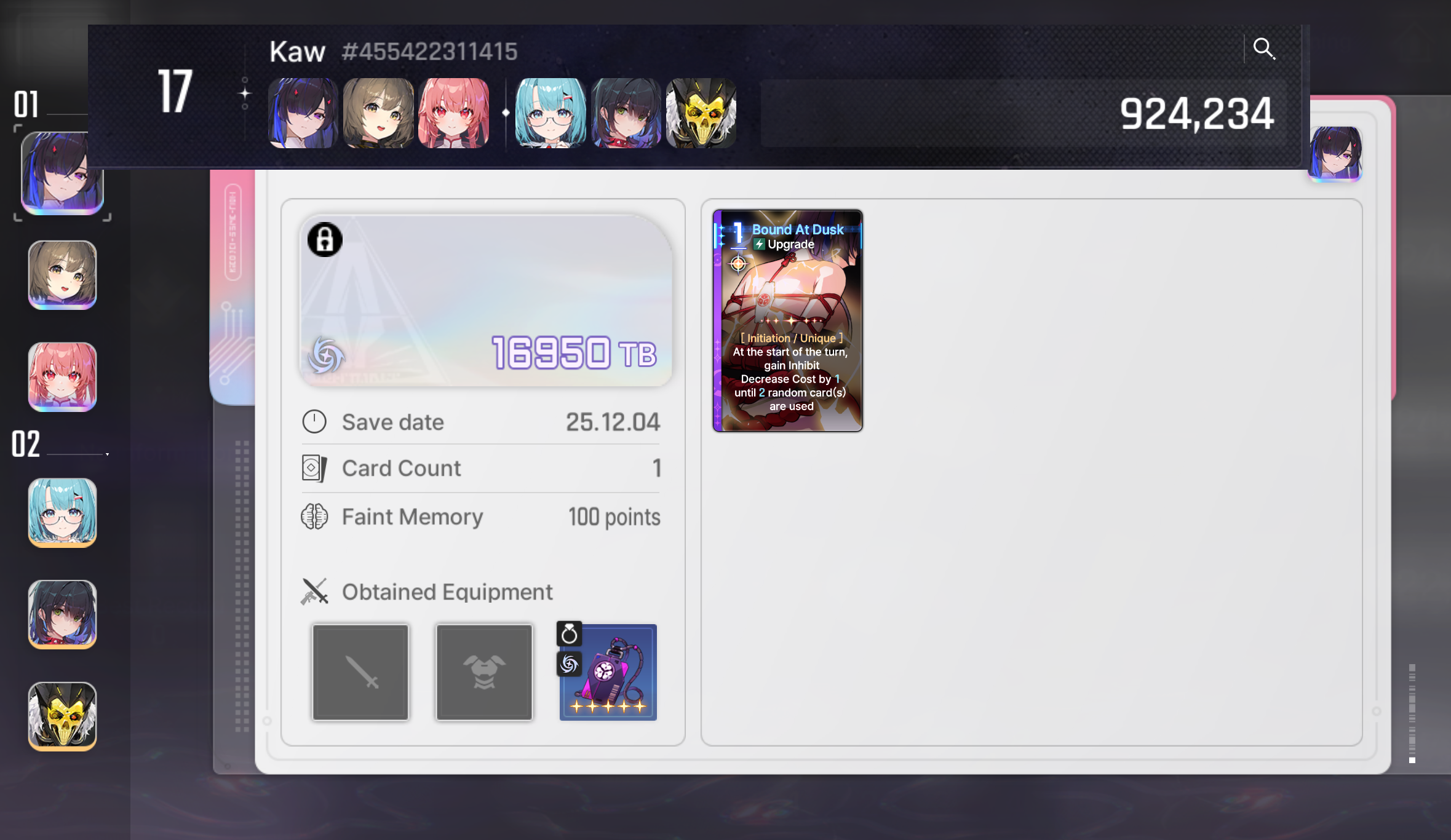The height and width of the screenshot is (840, 1451).
Task: Click the empty armor equipment slot
Action: (484, 672)
